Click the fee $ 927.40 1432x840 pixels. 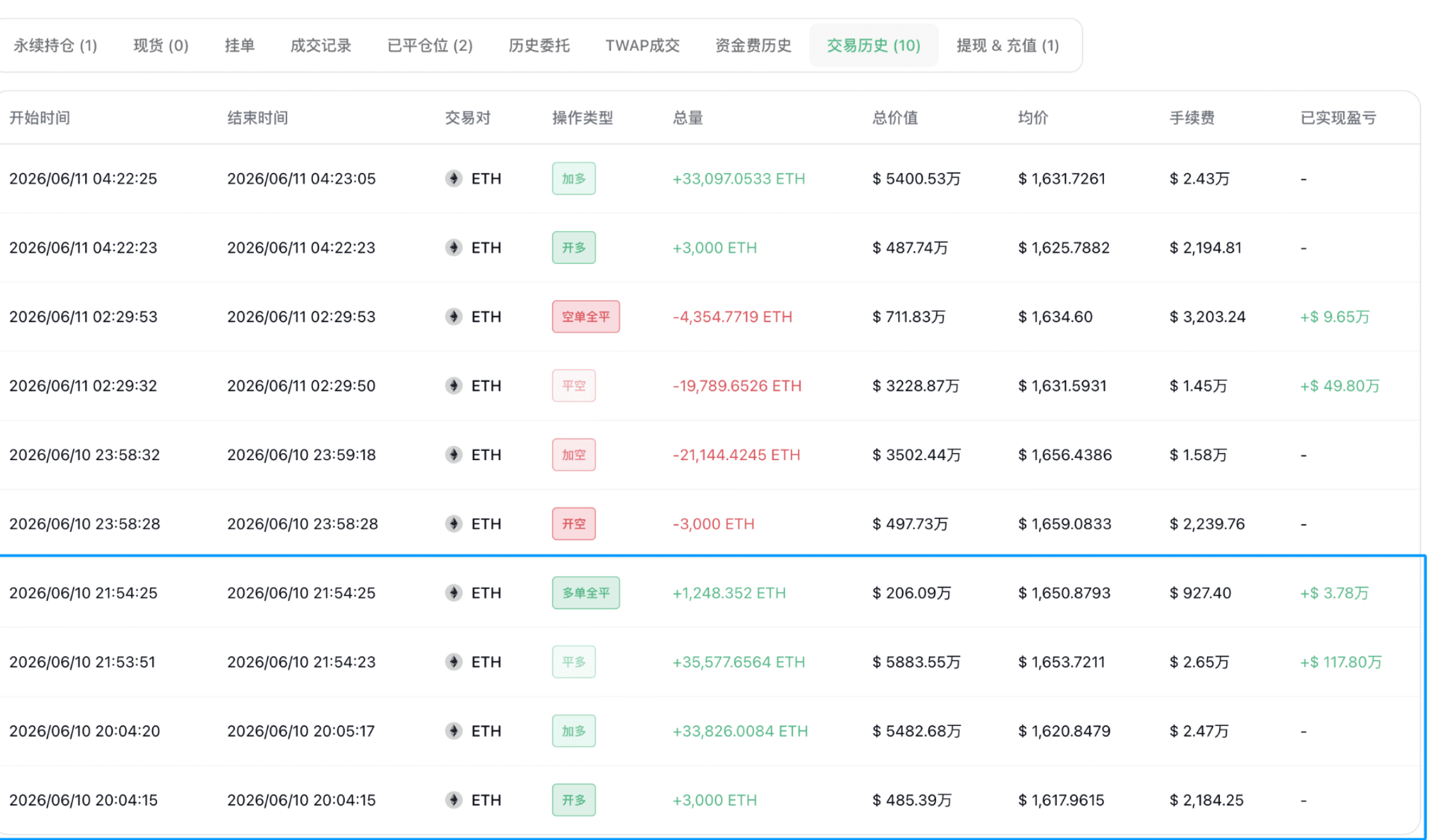[x=1201, y=593]
